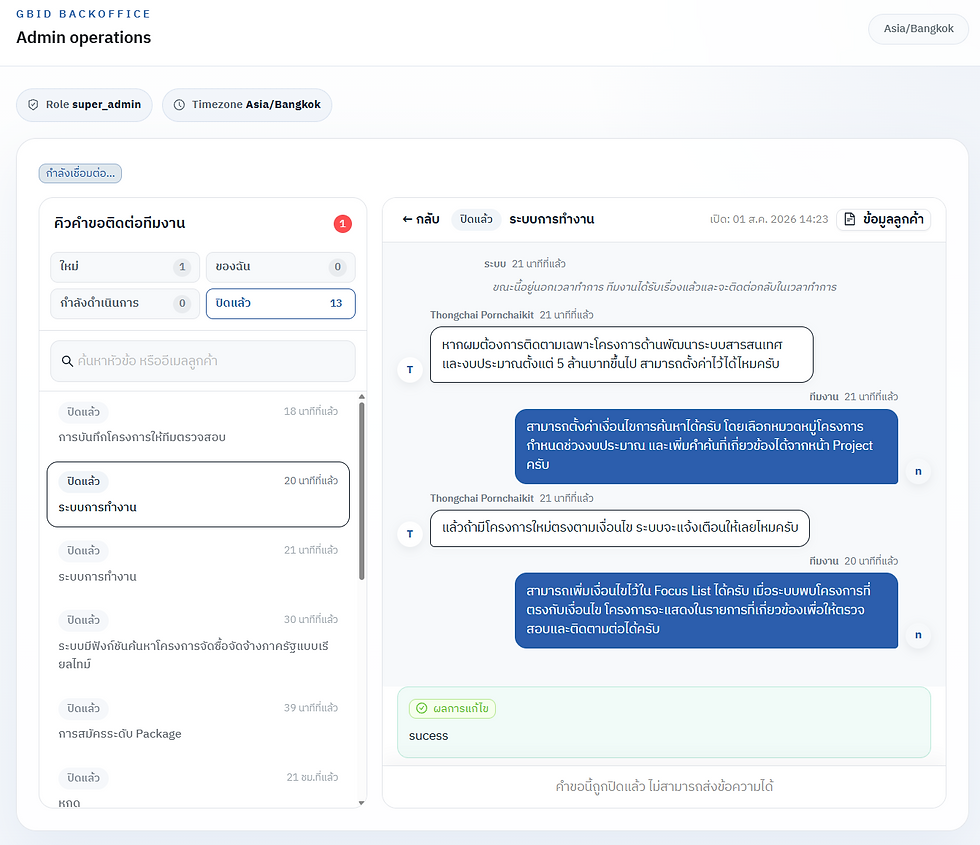
Task: Select the ของฉัน queue filter tab
Action: (x=281, y=267)
